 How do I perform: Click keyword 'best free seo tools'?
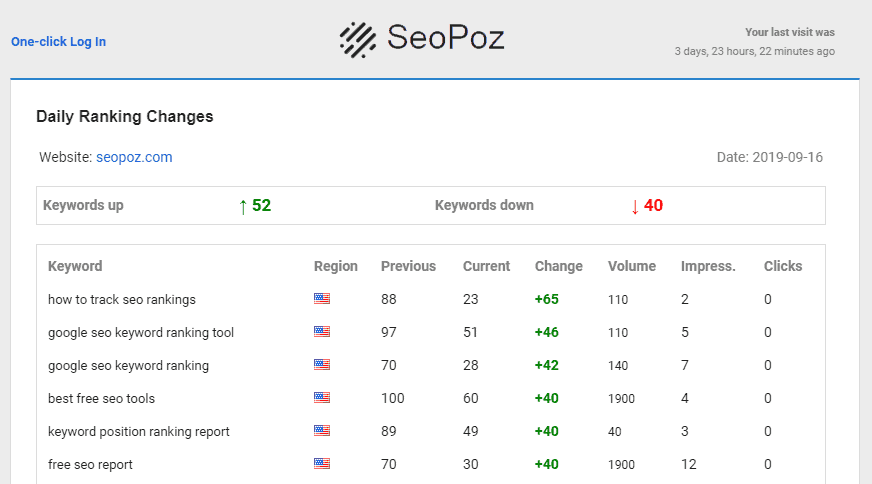coord(101,398)
